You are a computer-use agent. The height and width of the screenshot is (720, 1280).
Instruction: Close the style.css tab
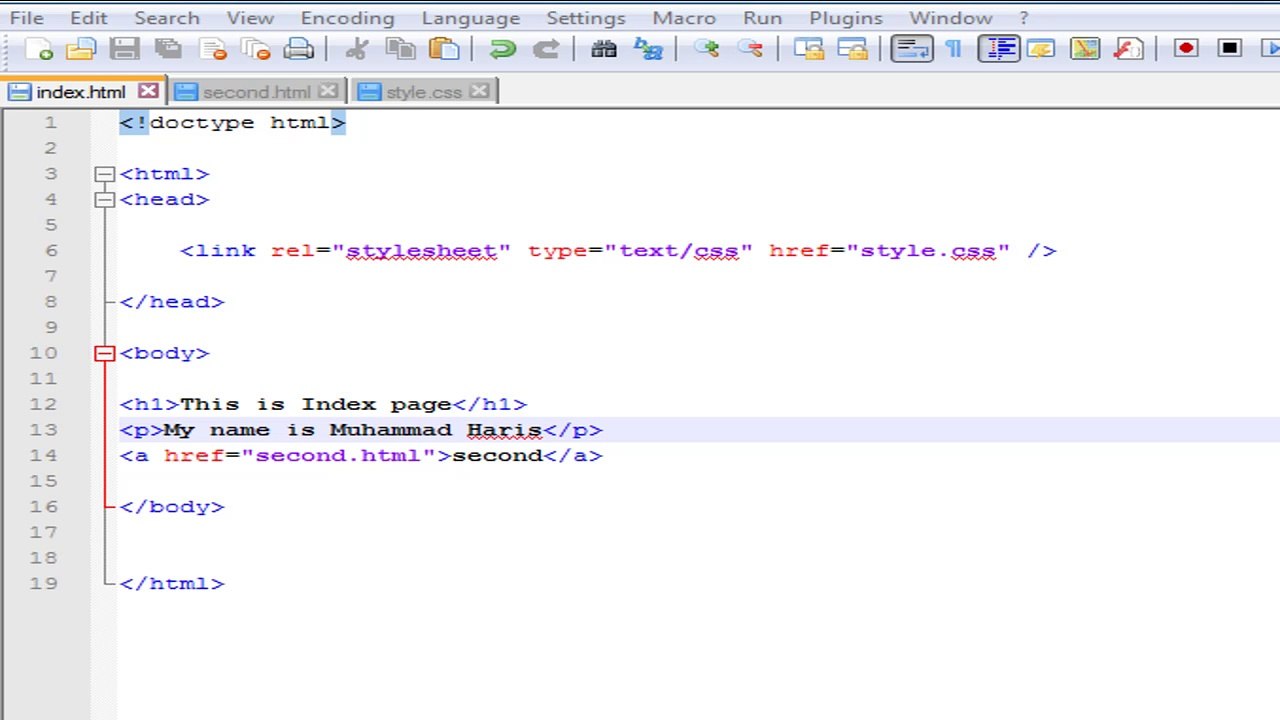click(x=479, y=91)
